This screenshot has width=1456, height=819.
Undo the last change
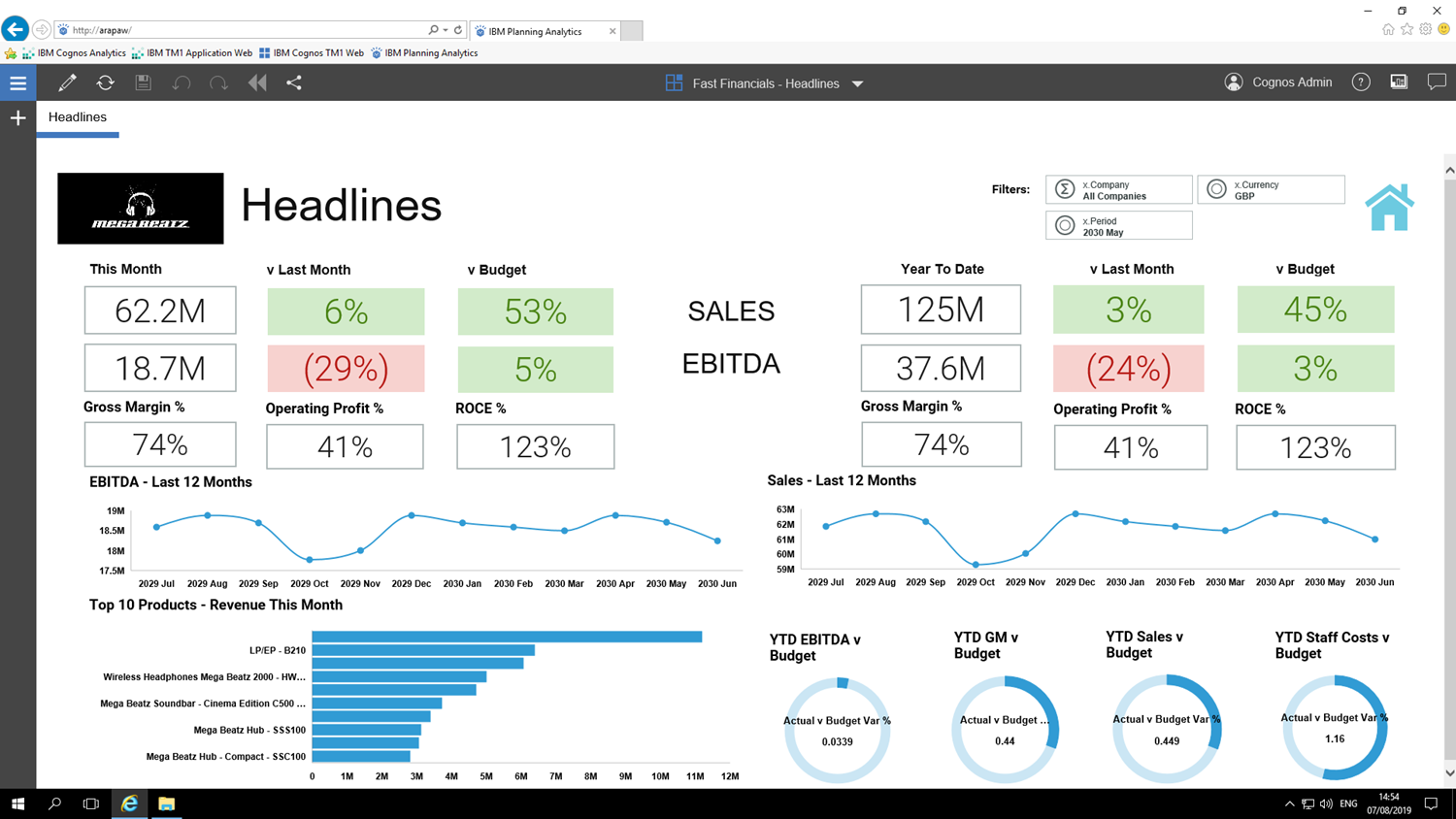coord(181,82)
